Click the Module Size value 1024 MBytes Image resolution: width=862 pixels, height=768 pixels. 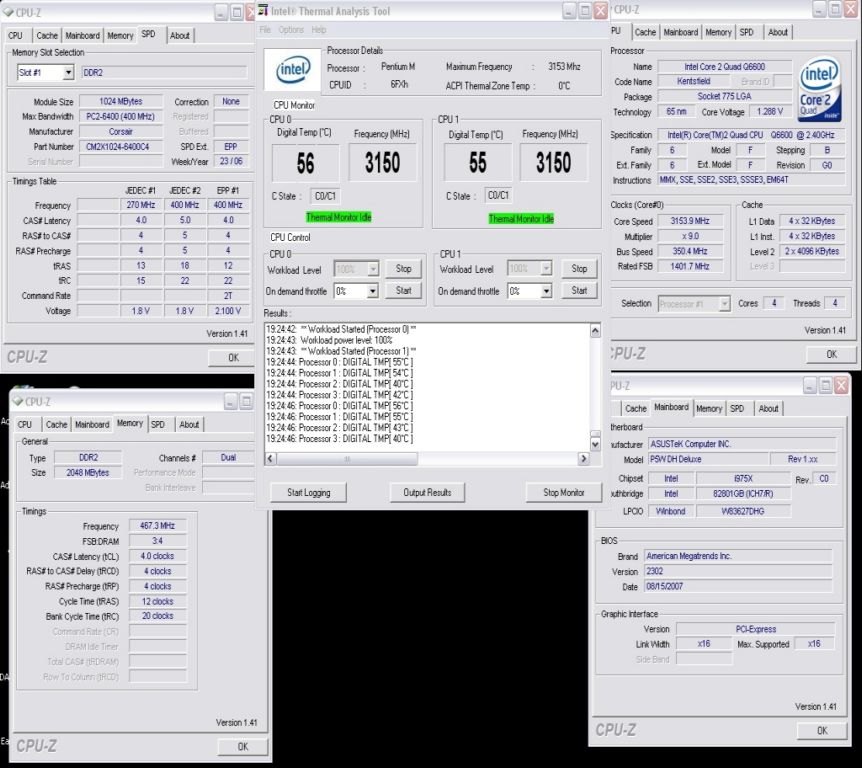(x=121, y=102)
